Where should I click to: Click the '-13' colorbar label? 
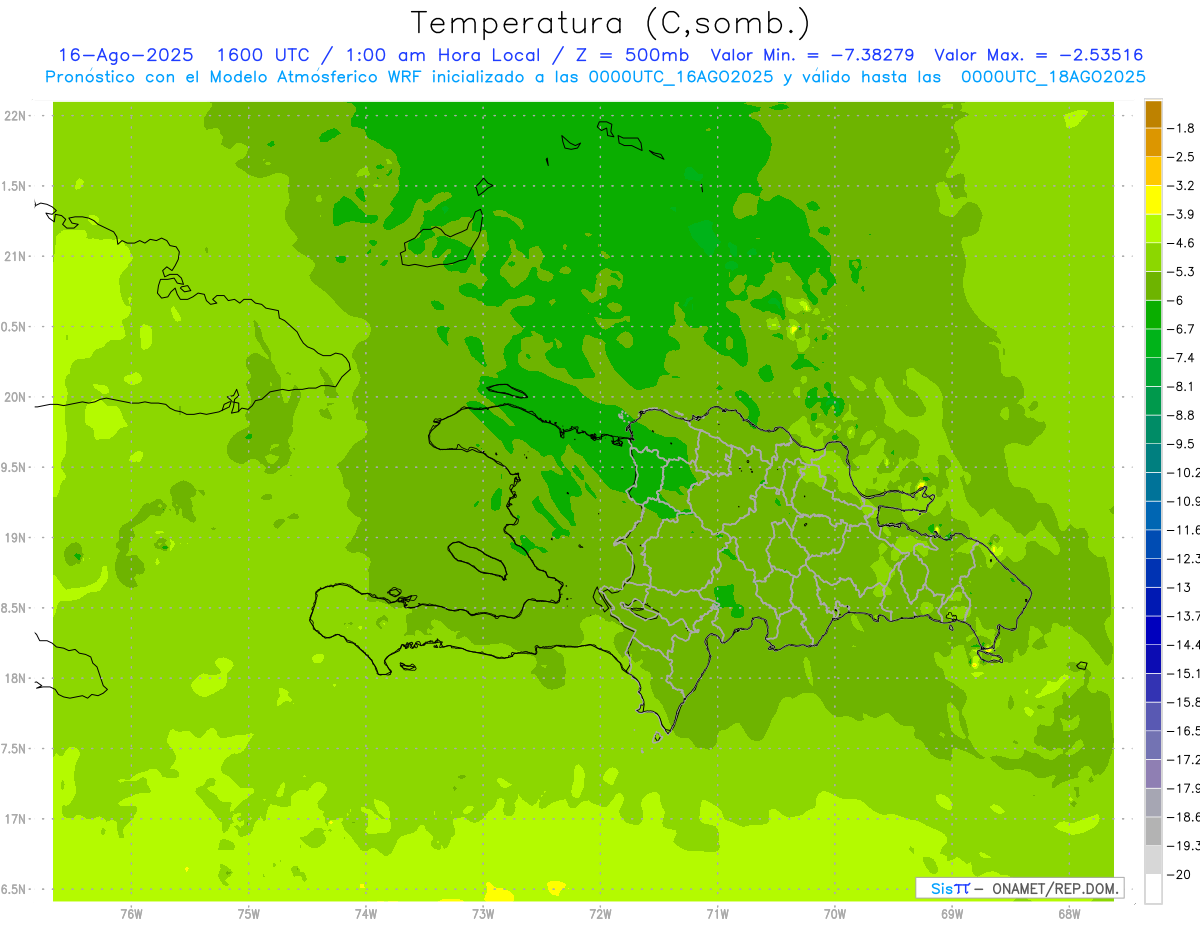(1180, 587)
